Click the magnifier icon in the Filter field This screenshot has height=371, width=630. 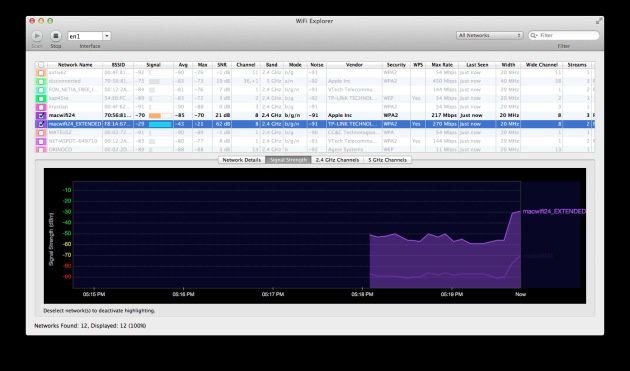[534, 35]
